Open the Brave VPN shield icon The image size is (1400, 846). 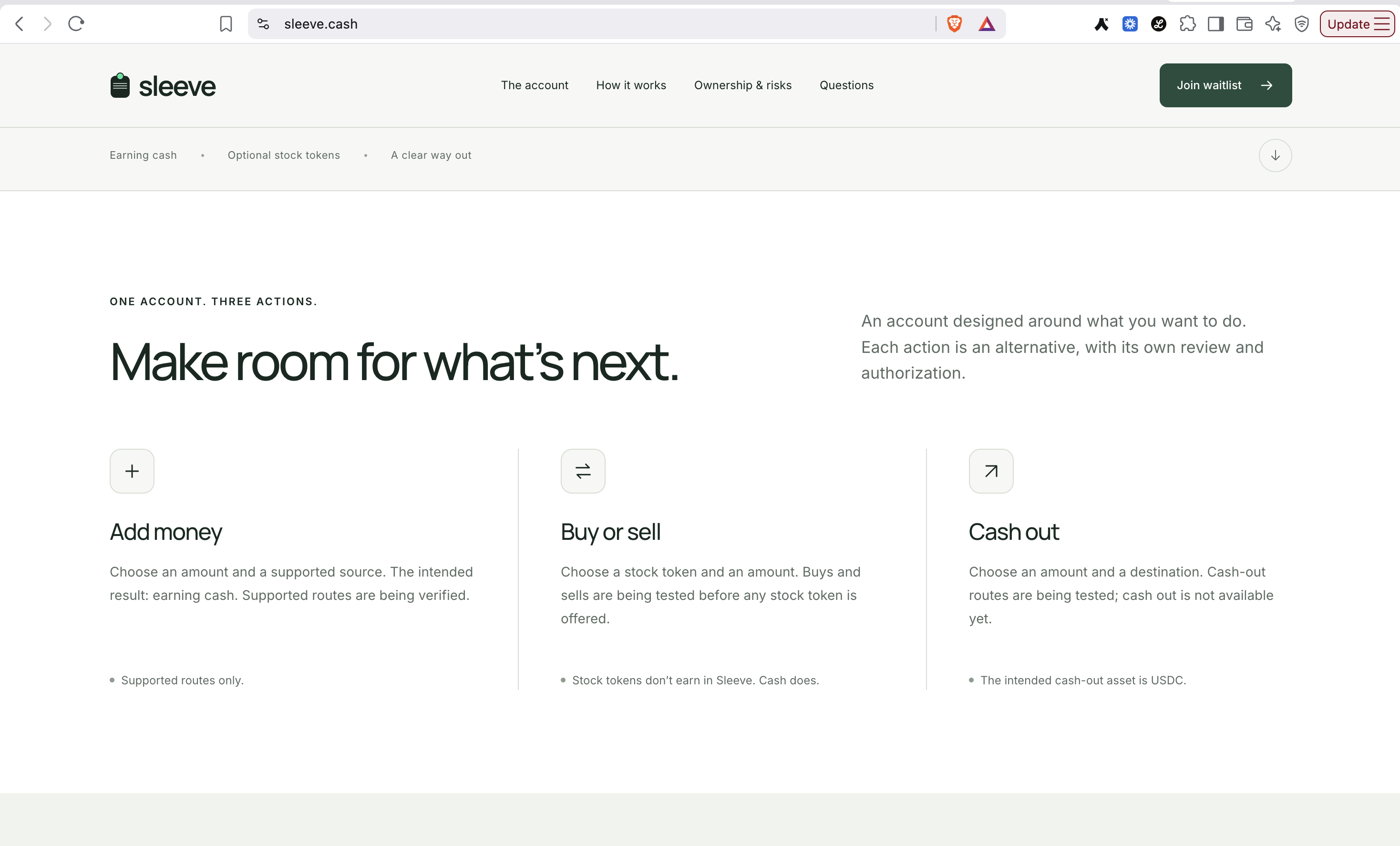click(1302, 24)
